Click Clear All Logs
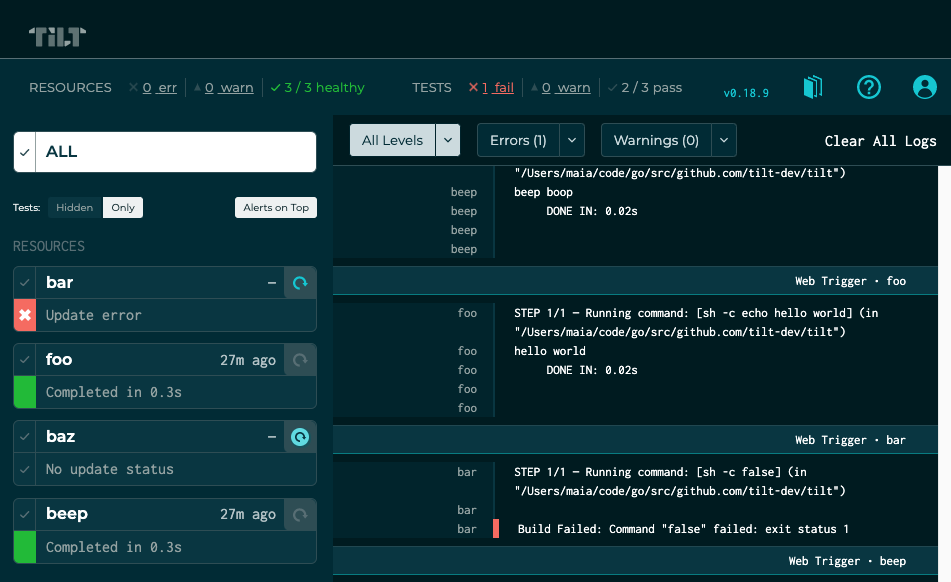Viewport: 951px width, 582px height. tap(880, 141)
